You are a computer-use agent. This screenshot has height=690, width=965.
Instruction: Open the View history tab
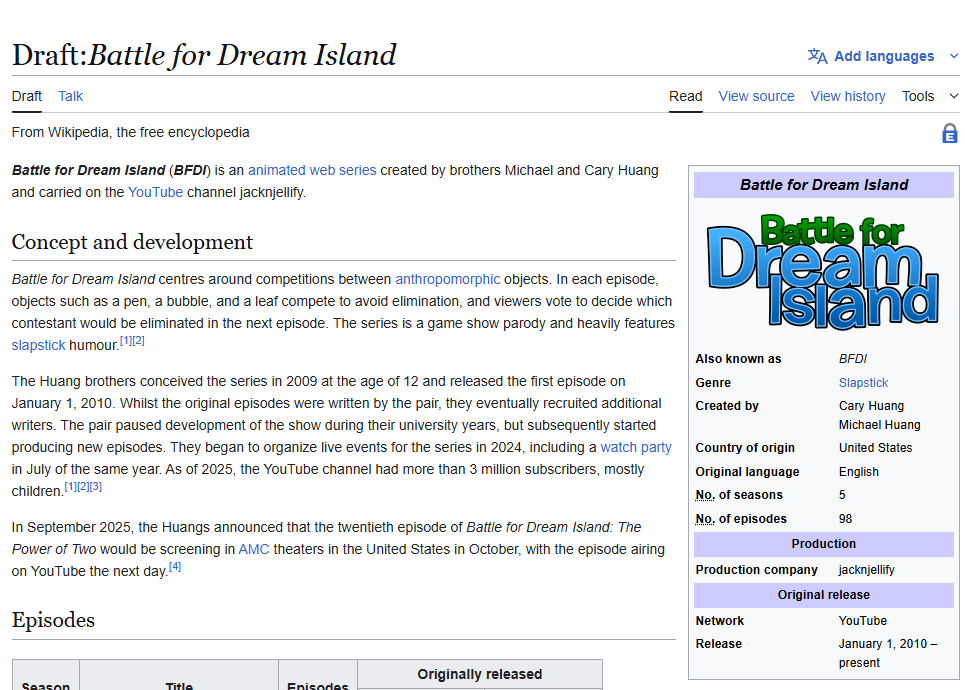(x=848, y=96)
